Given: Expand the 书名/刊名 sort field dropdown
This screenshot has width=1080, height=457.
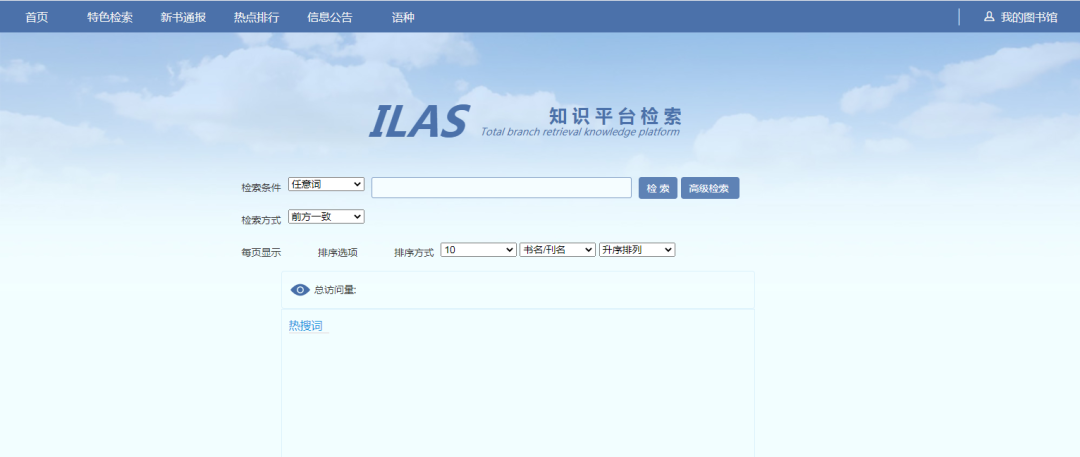Looking at the screenshot, I should tap(557, 250).
